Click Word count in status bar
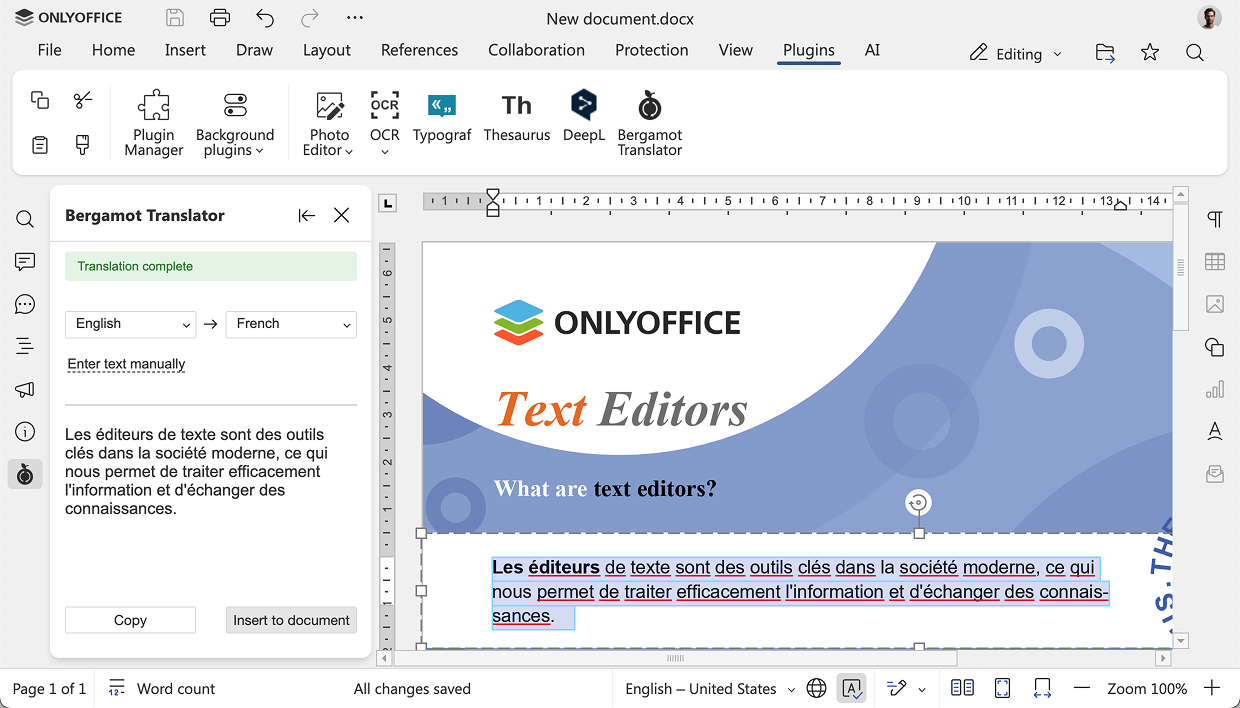This screenshot has width=1240, height=708. (x=161, y=689)
